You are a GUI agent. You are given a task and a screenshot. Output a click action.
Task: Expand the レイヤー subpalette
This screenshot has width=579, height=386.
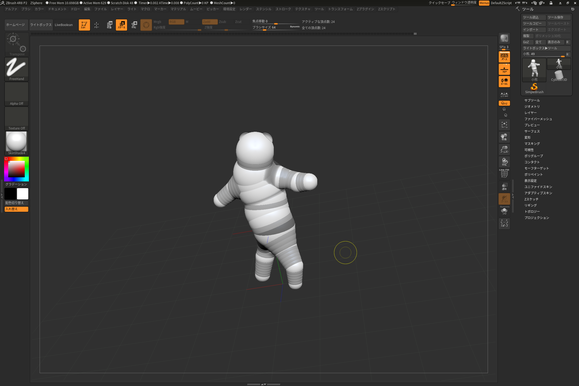coord(530,113)
